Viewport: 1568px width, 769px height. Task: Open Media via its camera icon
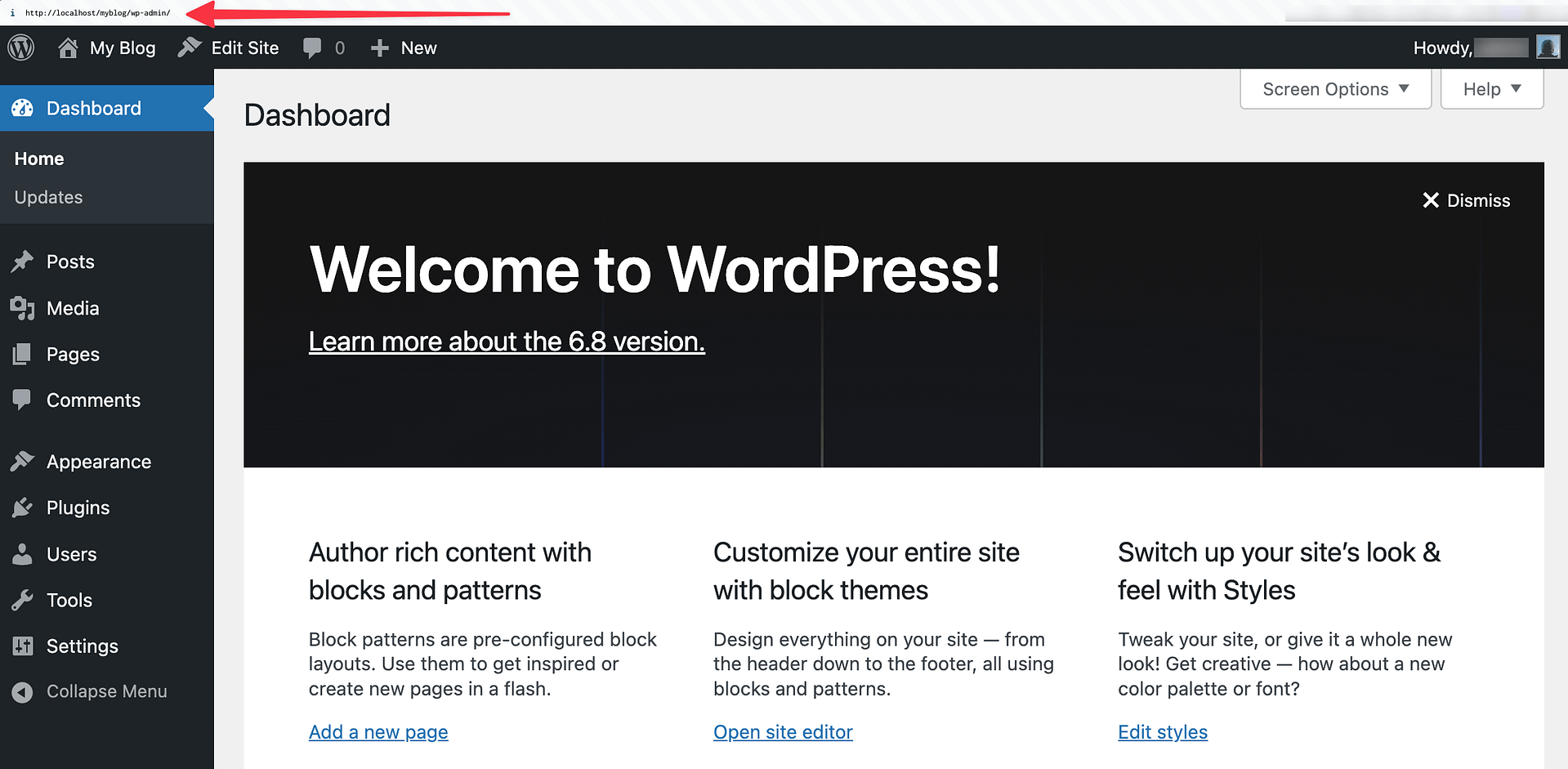pyautogui.click(x=23, y=308)
